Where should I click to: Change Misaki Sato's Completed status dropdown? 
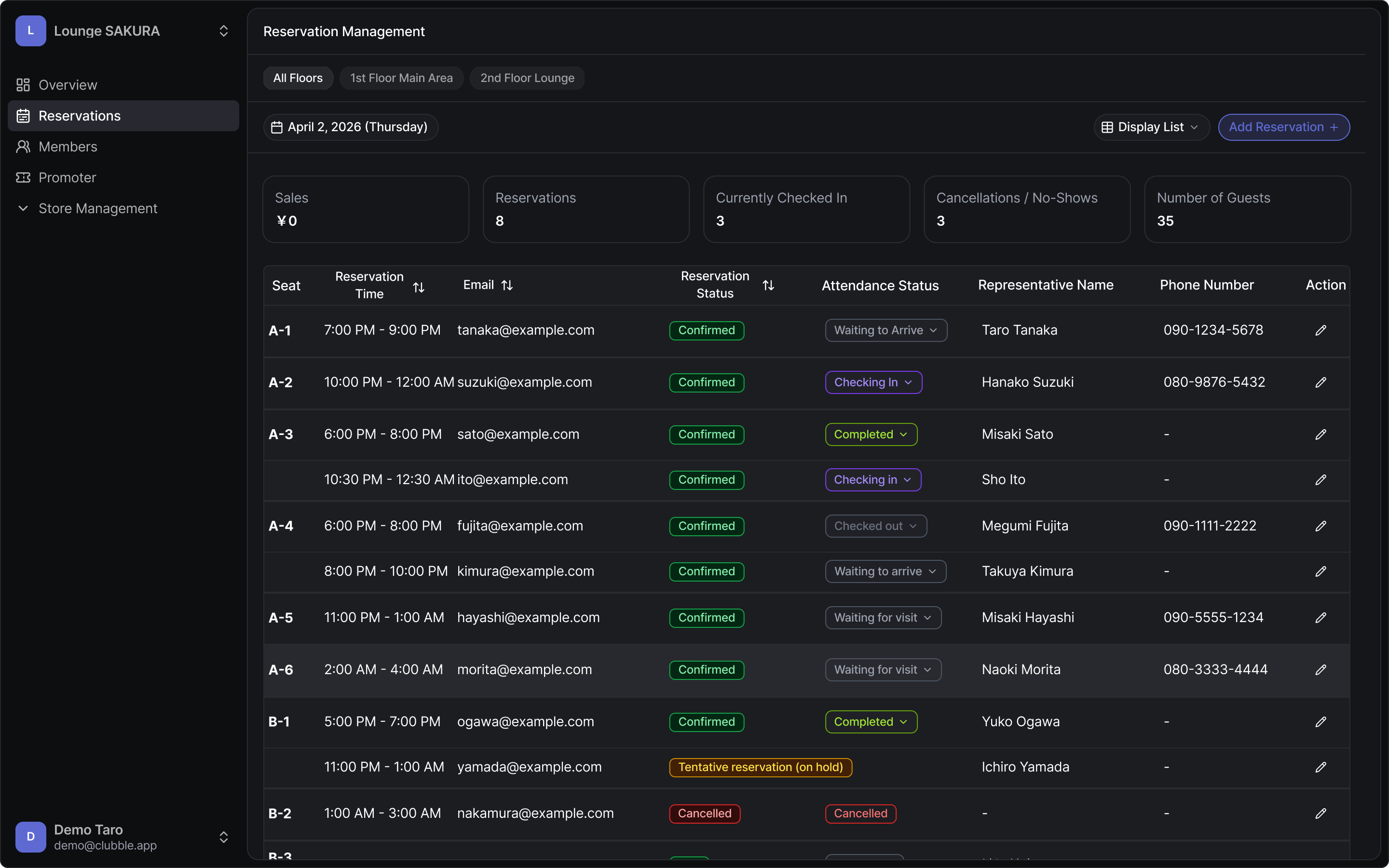pos(871,434)
